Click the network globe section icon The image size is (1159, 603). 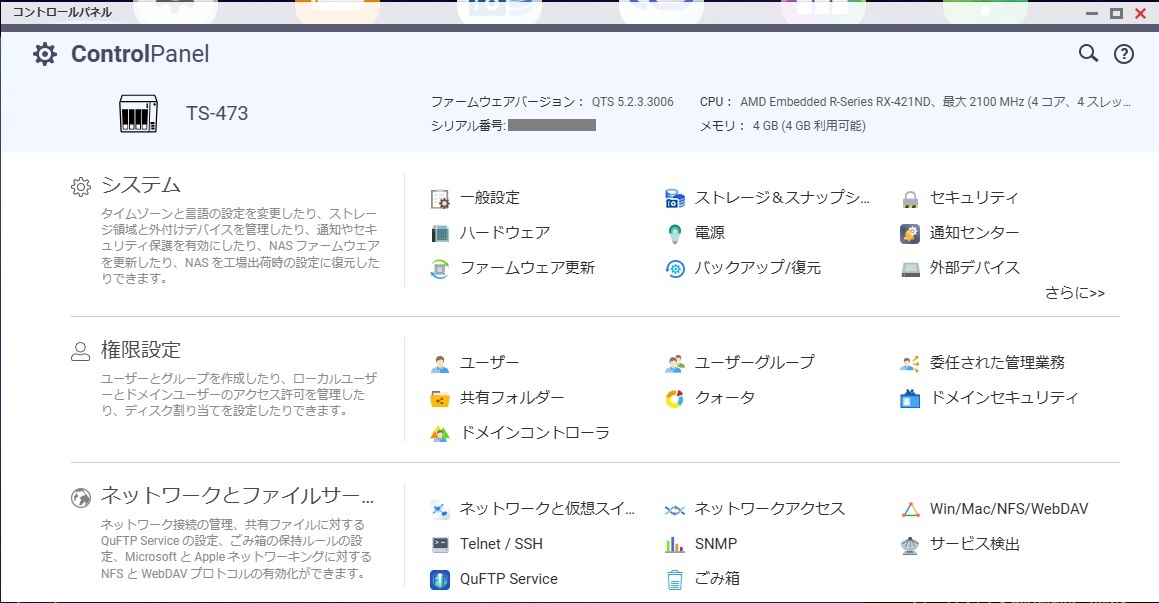pos(81,498)
